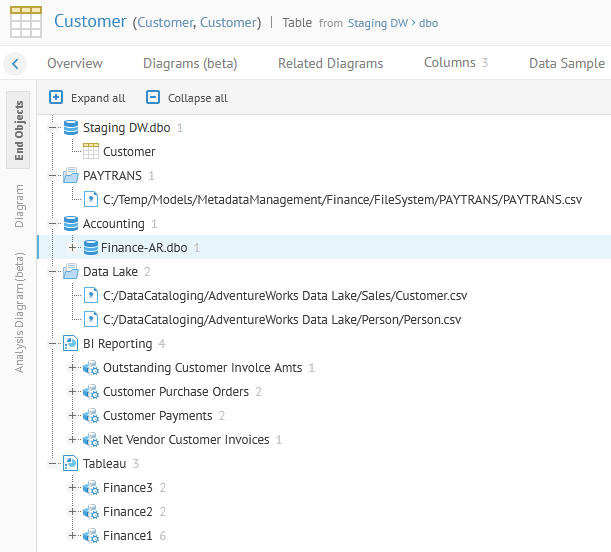The image size is (611, 552).
Task: Select the Person.csv file entry
Action: point(282,320)
